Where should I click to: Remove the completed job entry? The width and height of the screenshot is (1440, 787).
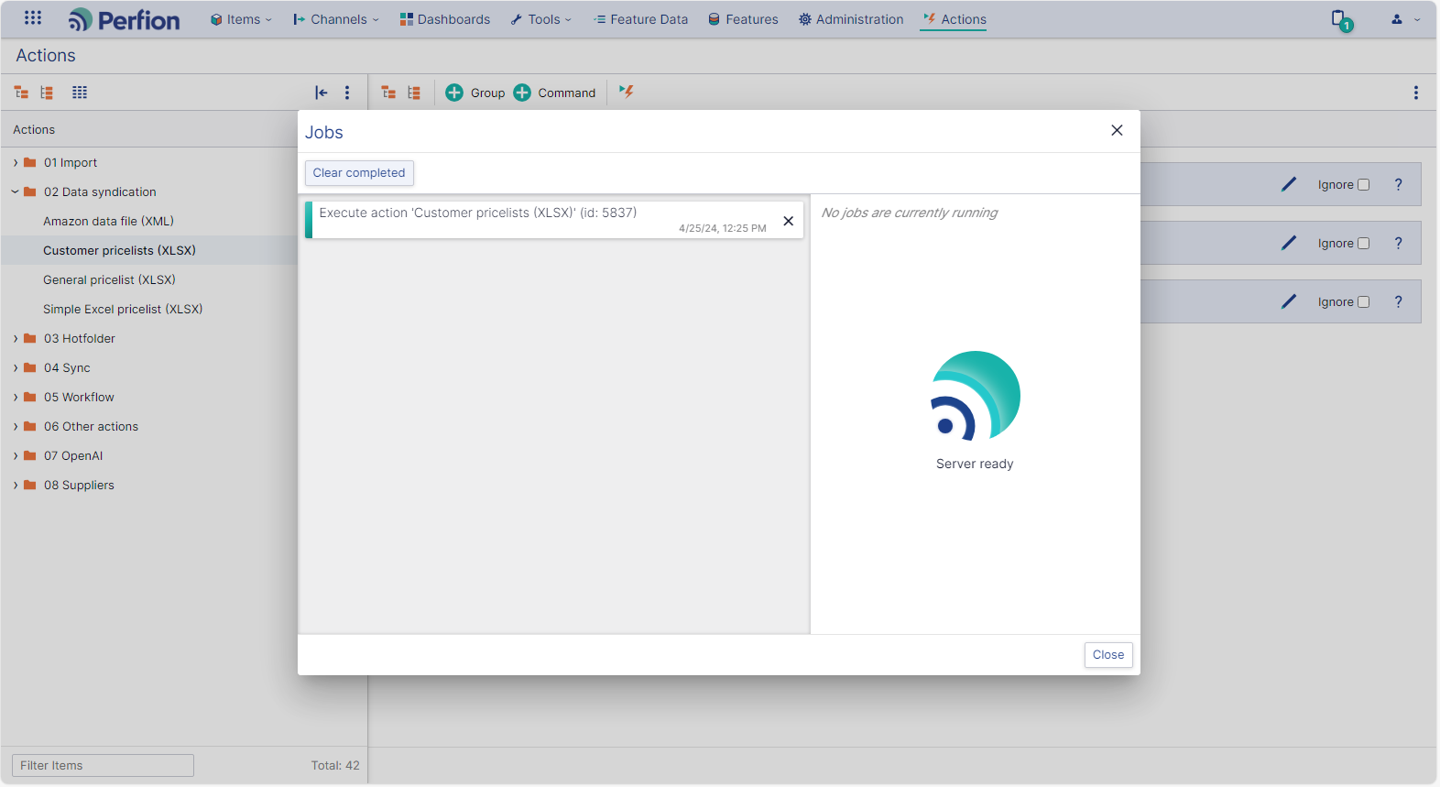click(x=788, y=221)
